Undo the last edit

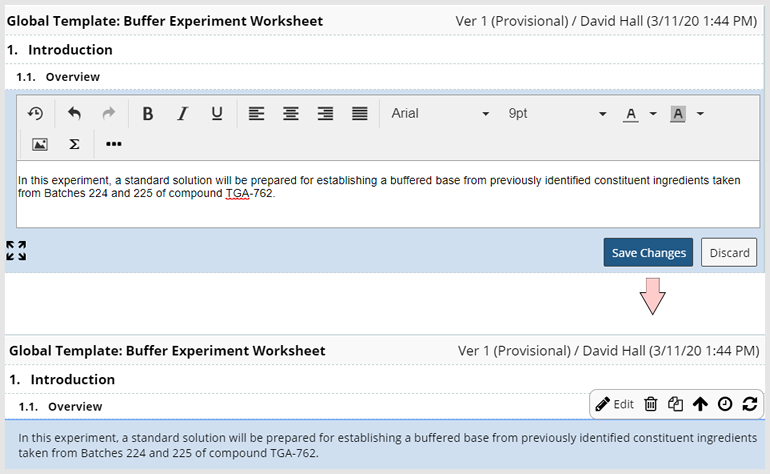(x=74, y=113)
